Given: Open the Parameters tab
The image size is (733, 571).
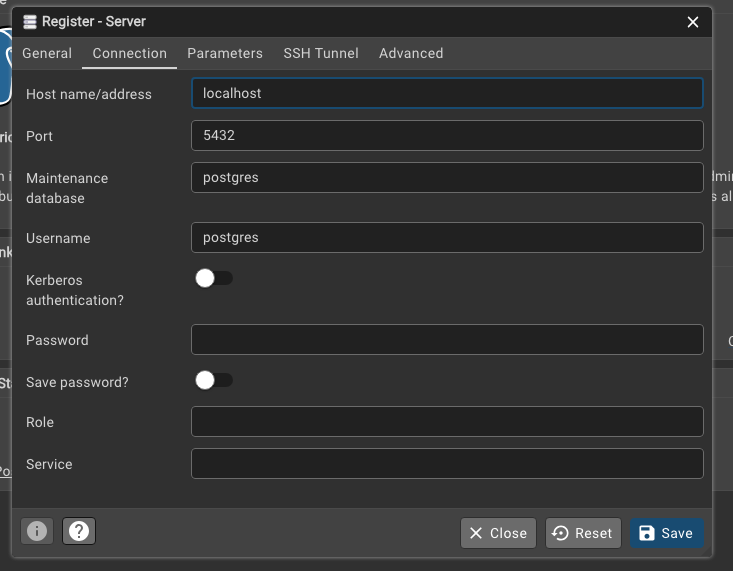Looking at the screenshot, I should click(x=225, y=53).
